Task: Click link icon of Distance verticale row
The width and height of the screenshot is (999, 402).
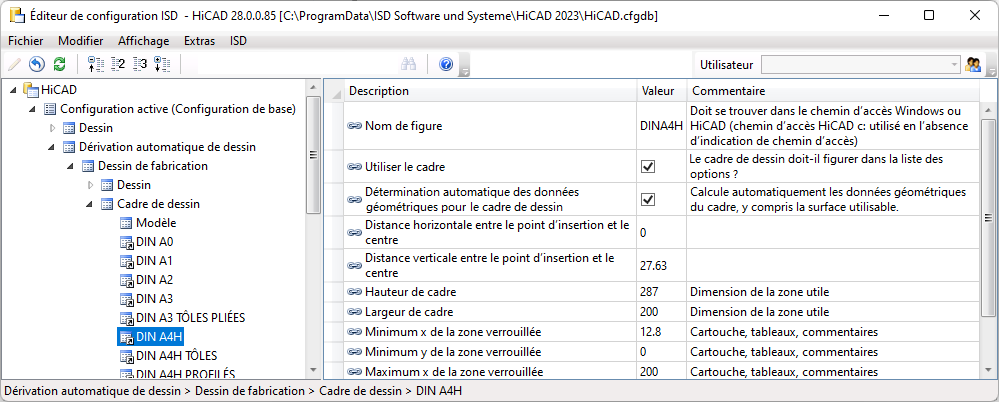Action: tap(355, 266)
